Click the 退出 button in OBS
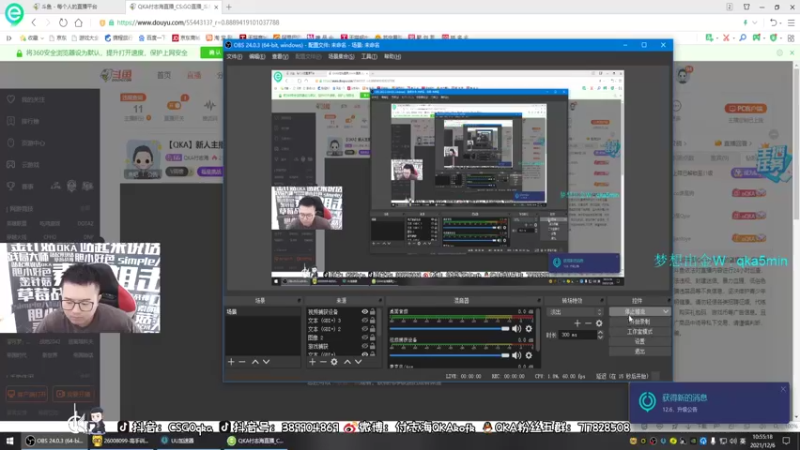Image resolution: width=800 pixels, height=450 pixels. [x=640, y=351]
